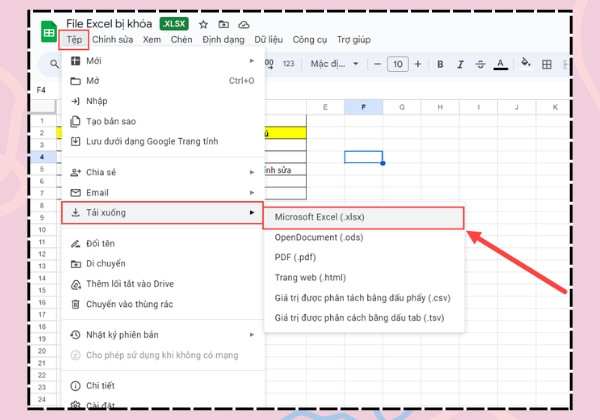Click the move-to-folder icon beside the title
Screen dimensions: 600x420
(x=223, y=25)
